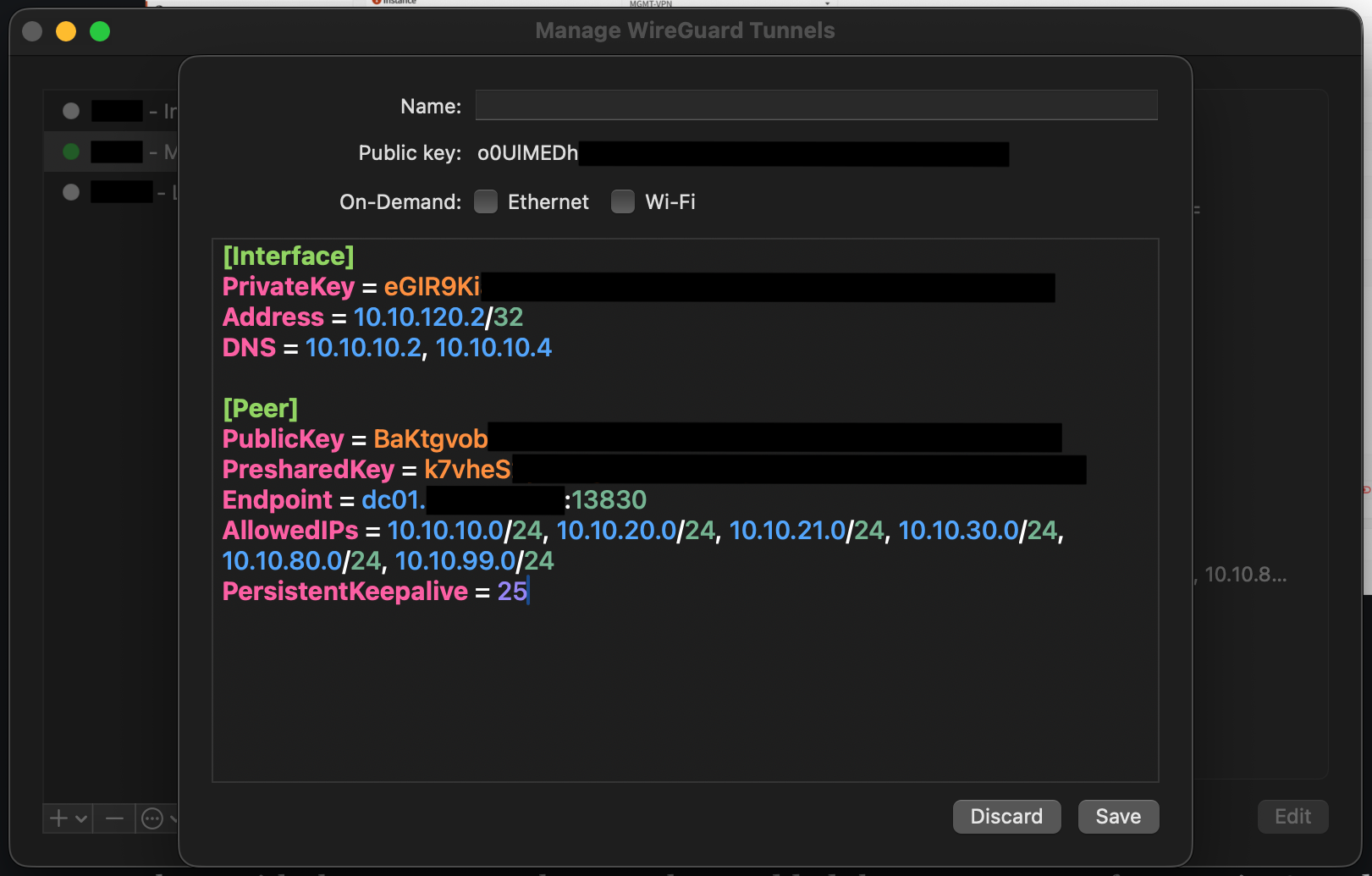Click the Edit button
Screen dimensions: 1372x876
[1292, 816]
